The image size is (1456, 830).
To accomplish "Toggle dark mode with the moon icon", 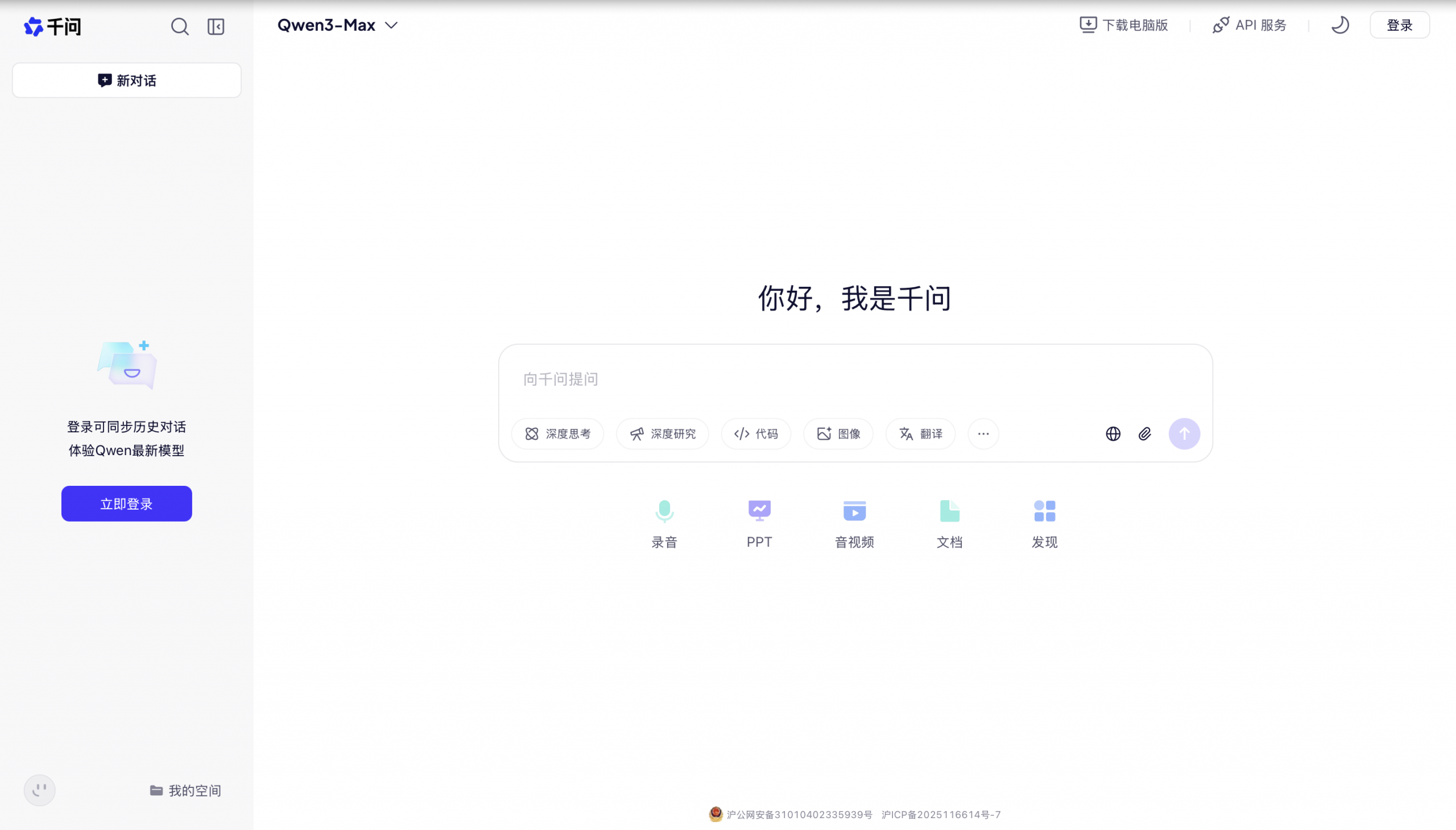I will pos(1340,25).
